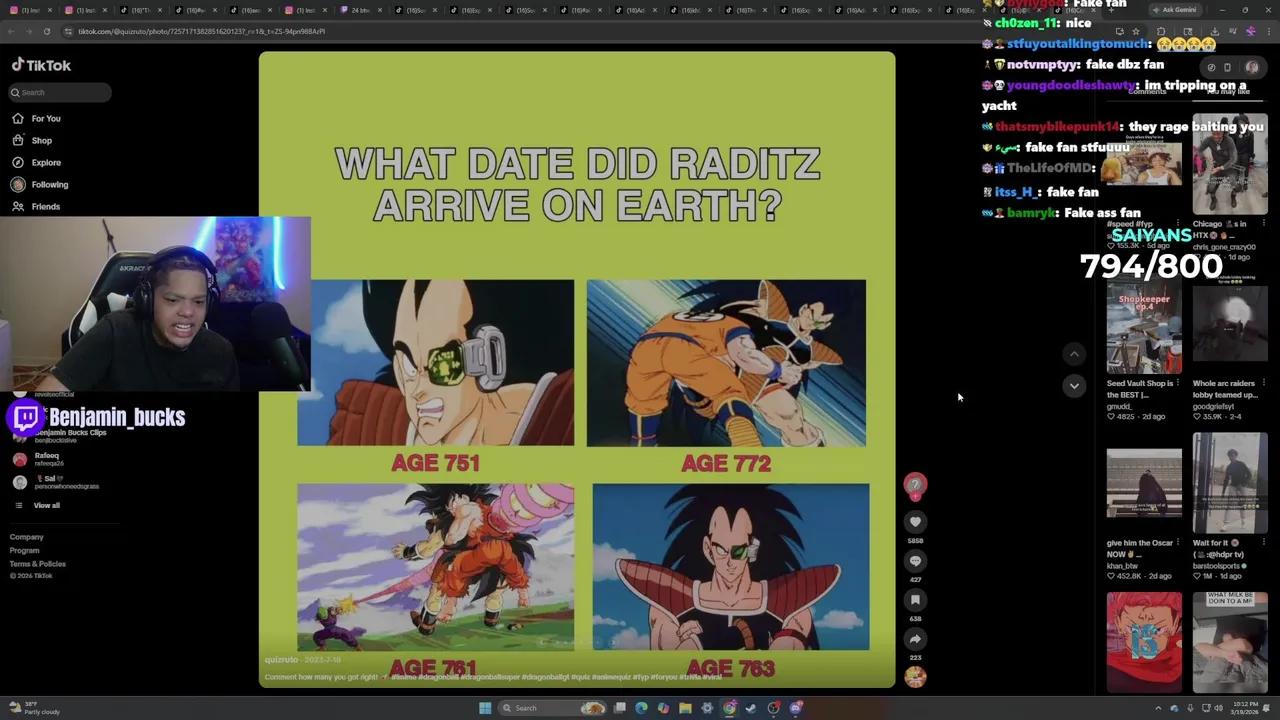The height and width of the screenshot is (720, 1280).
Task: Bookmark page with the star icon
Action: click(x=1135, y=31)
